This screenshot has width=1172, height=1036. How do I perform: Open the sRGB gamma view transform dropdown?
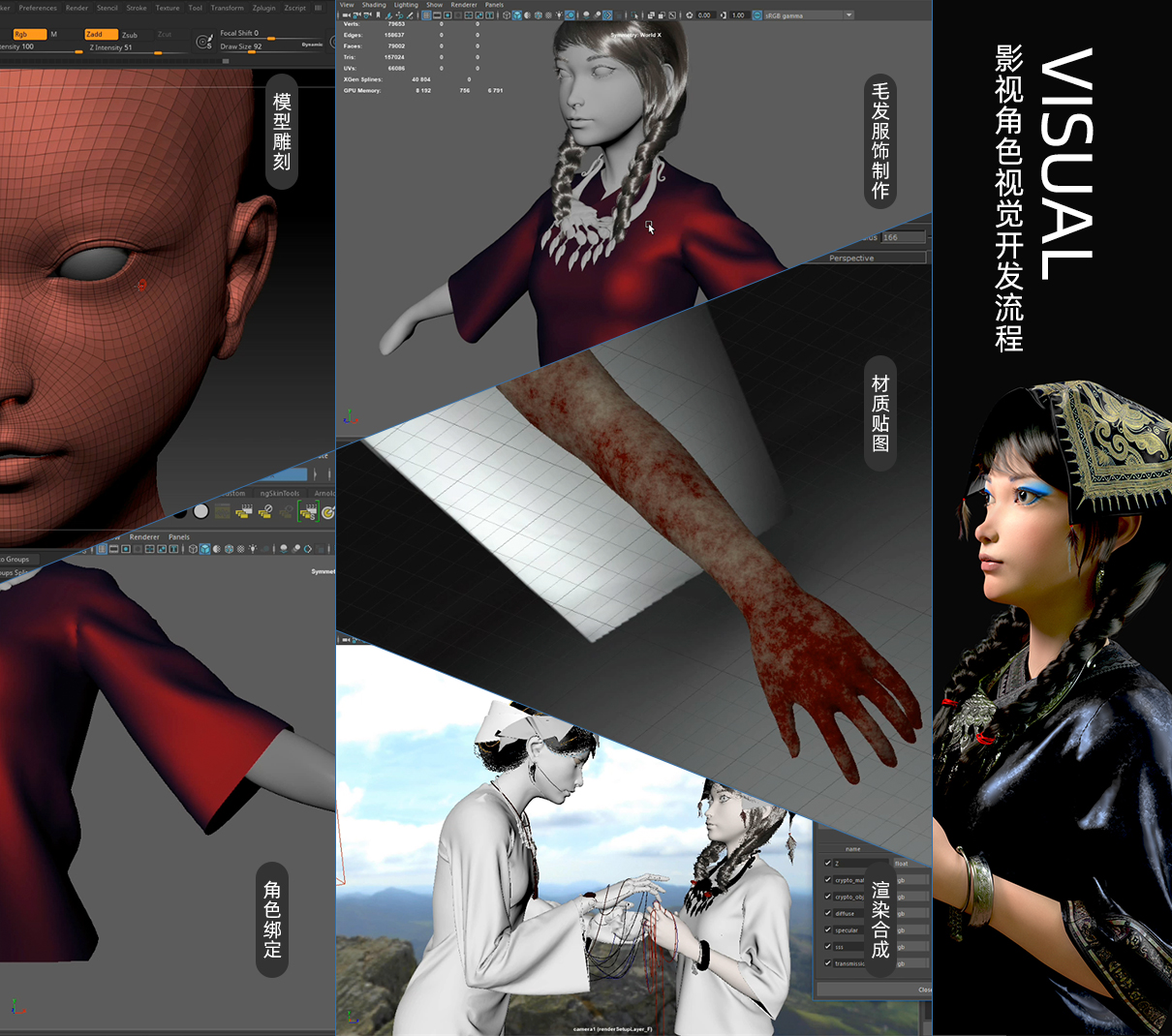click(809, 15)
